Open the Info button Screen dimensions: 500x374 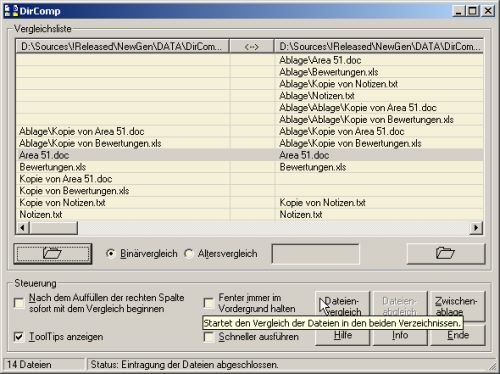pyautogui.click(x=400, y=335)
